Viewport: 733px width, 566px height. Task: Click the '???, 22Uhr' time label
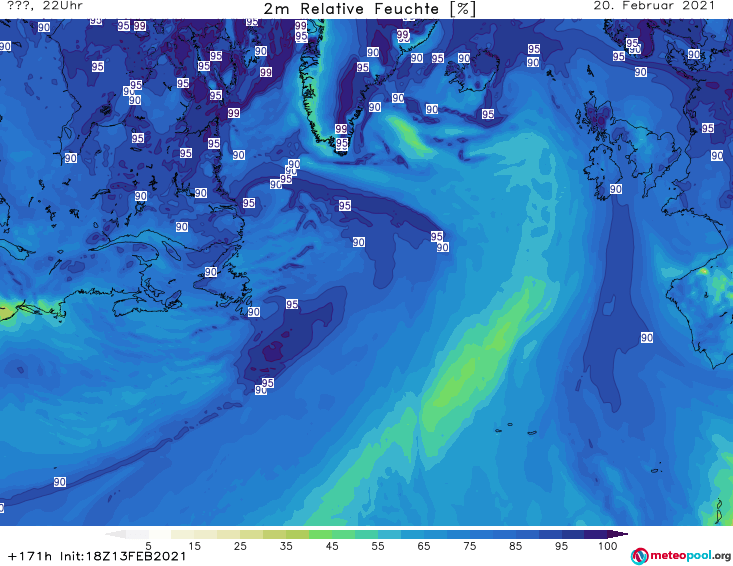45,6
